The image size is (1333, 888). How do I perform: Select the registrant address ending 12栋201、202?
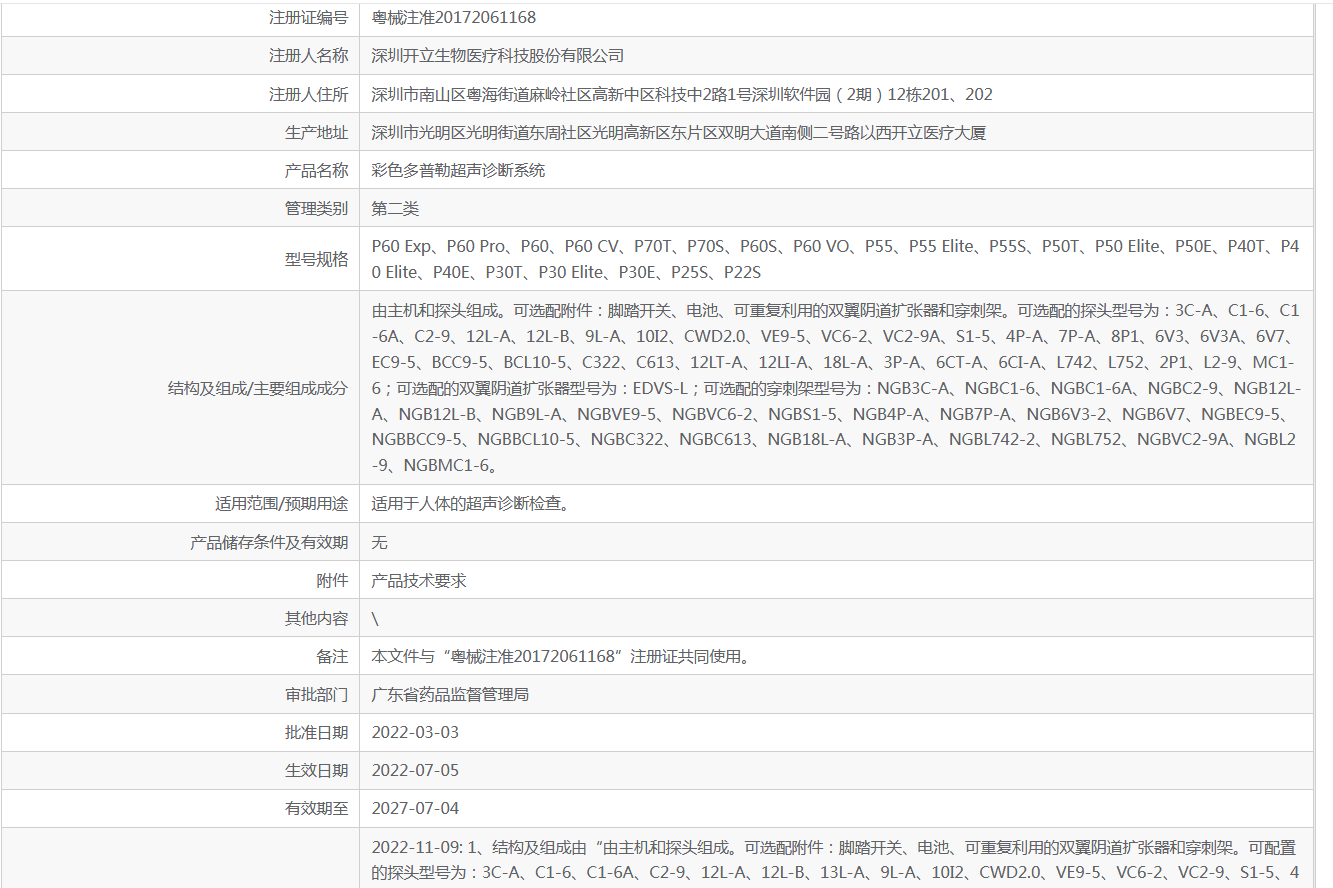click(682, 94)
